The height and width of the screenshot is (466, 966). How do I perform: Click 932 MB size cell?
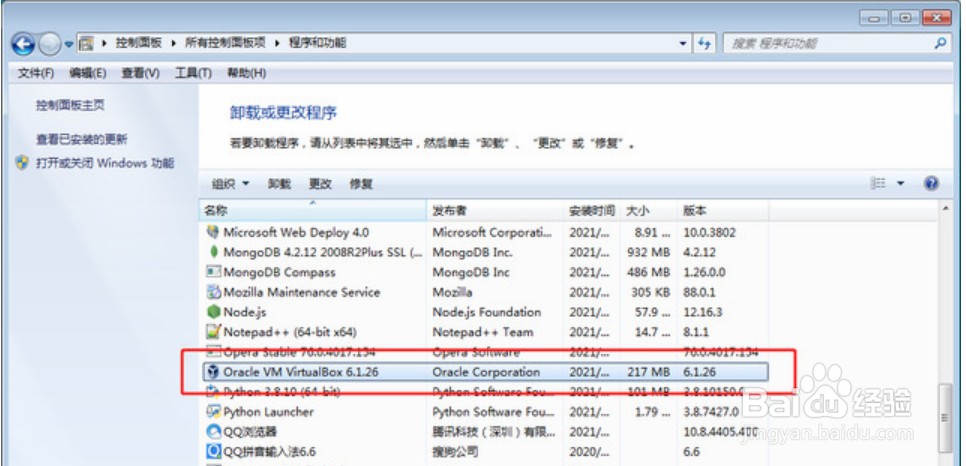[648, 253]
